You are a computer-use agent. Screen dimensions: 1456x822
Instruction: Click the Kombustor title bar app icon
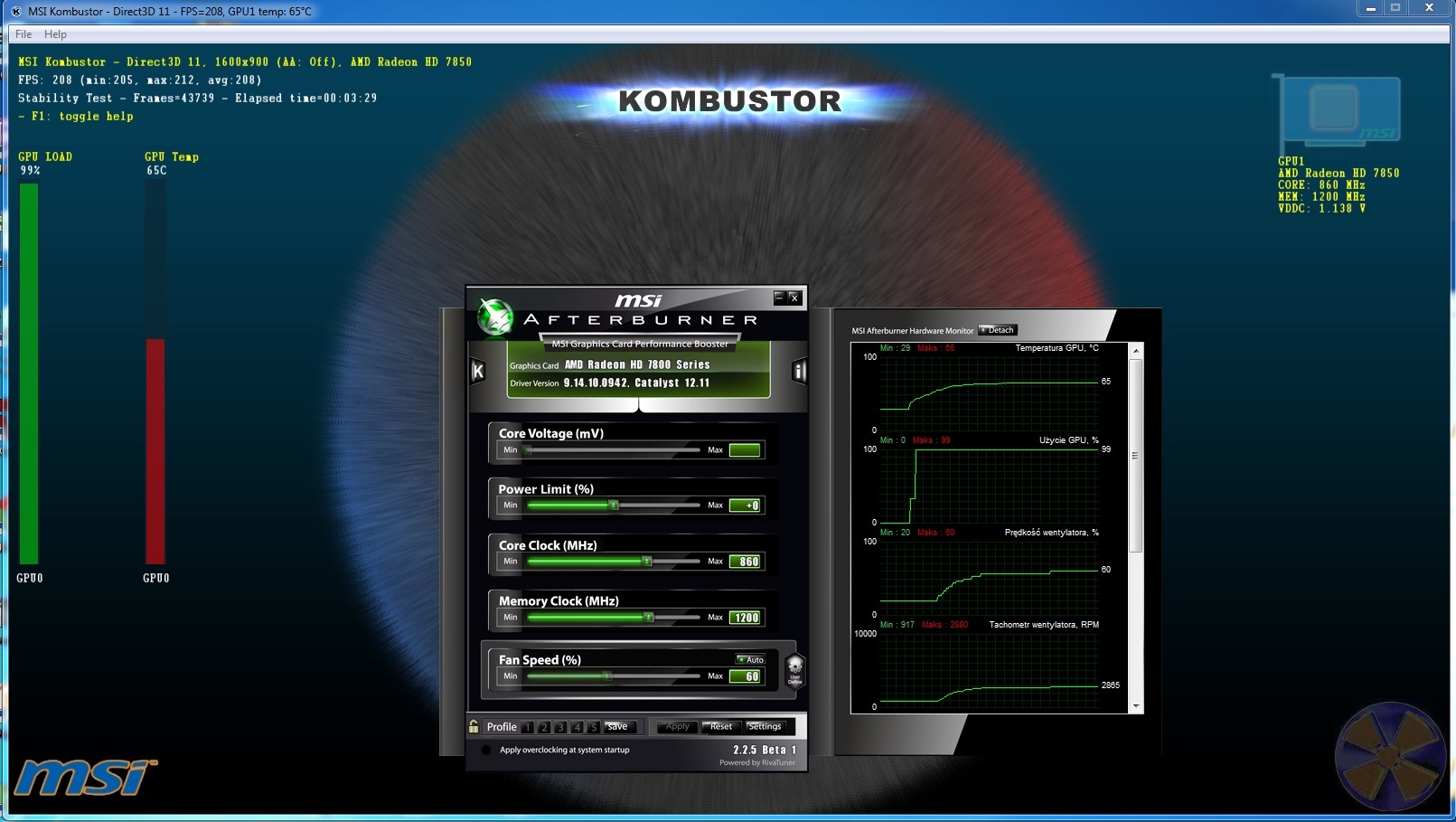pos(16,11)
